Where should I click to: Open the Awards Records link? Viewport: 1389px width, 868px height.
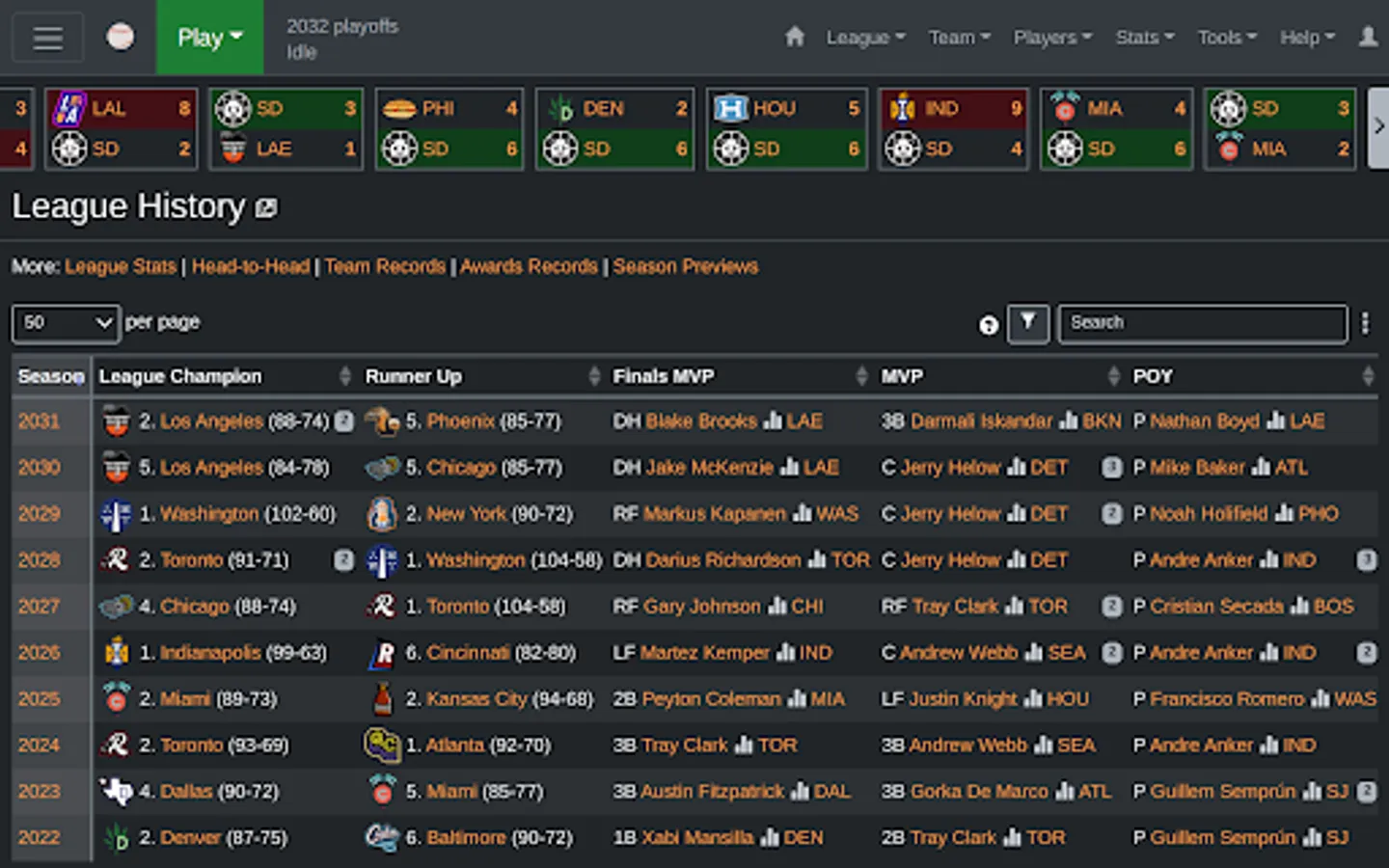529,266
